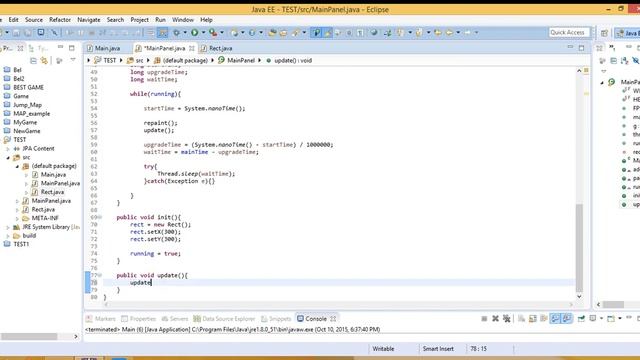
Task: Click the Java EE perspective button
Action: (628, 33)
